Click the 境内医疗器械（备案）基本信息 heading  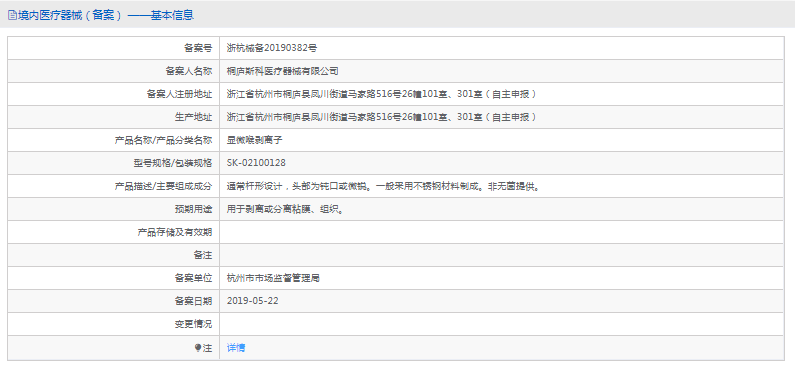(x=101, y=15)
